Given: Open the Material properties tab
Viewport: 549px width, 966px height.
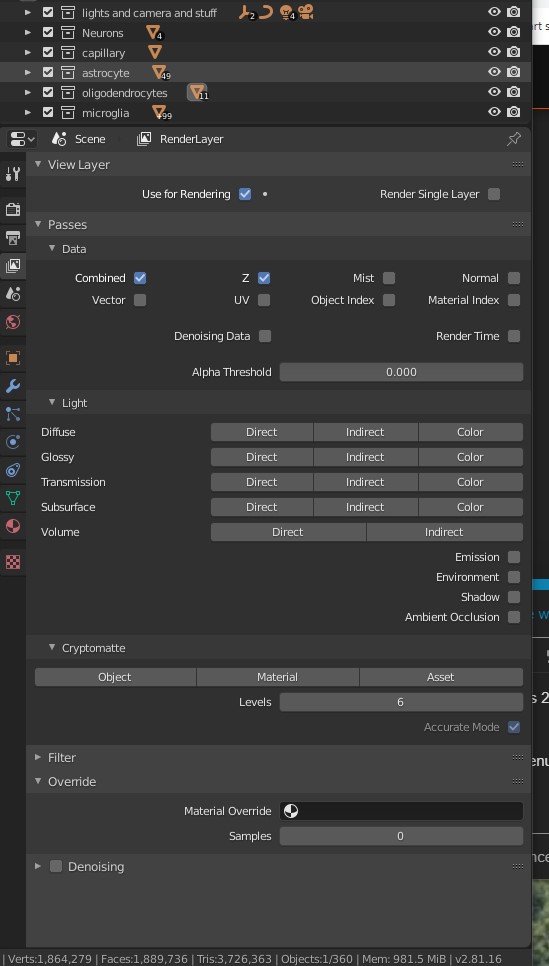Looking at the screenshot, I should point(13,526).
